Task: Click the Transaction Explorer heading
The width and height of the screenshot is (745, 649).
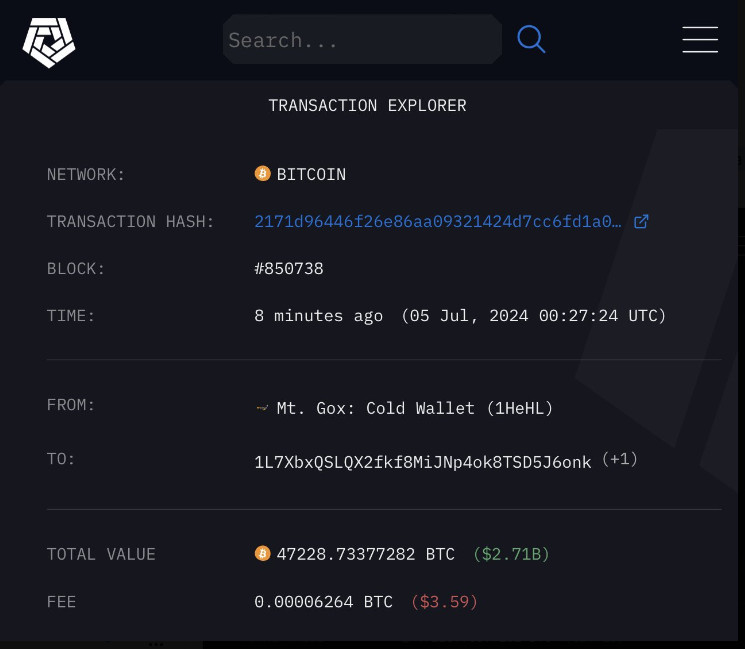Action: (x=367, y=105)
